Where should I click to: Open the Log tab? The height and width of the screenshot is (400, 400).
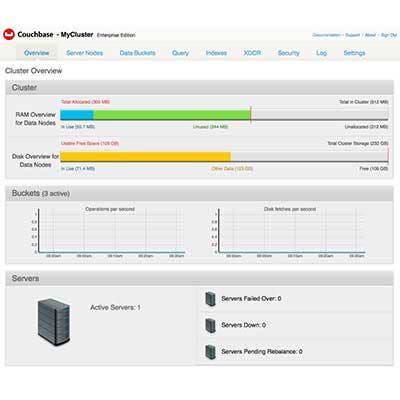click(321, 53)
